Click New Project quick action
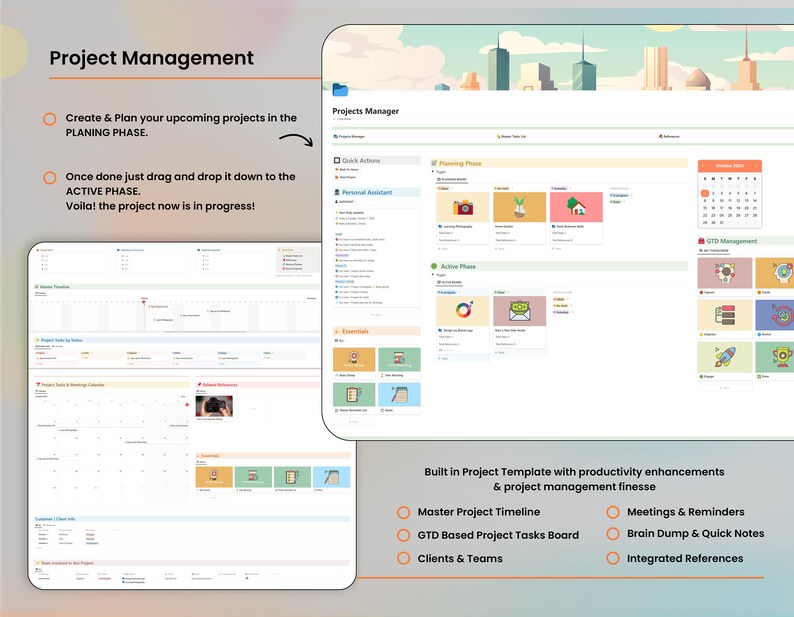The height and width of the screenshot is (617, 794). pos(345,177)
